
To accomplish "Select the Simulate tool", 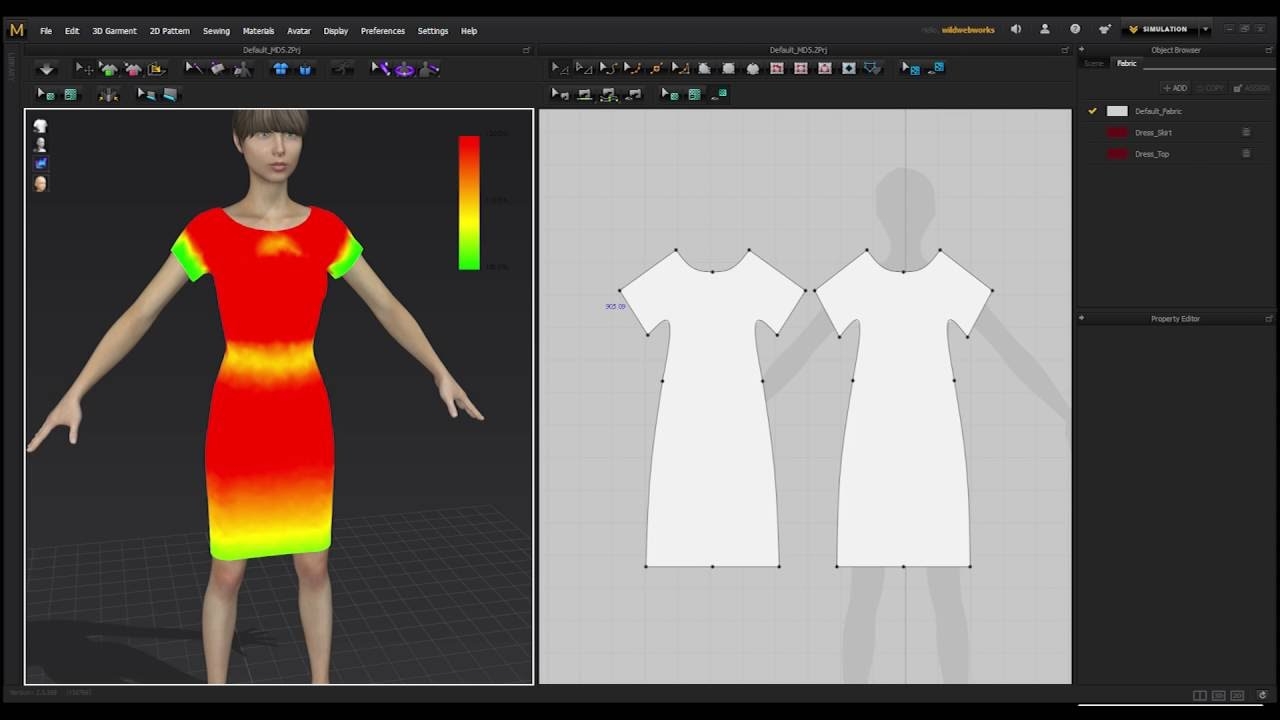I will click(x=46, y=68).
